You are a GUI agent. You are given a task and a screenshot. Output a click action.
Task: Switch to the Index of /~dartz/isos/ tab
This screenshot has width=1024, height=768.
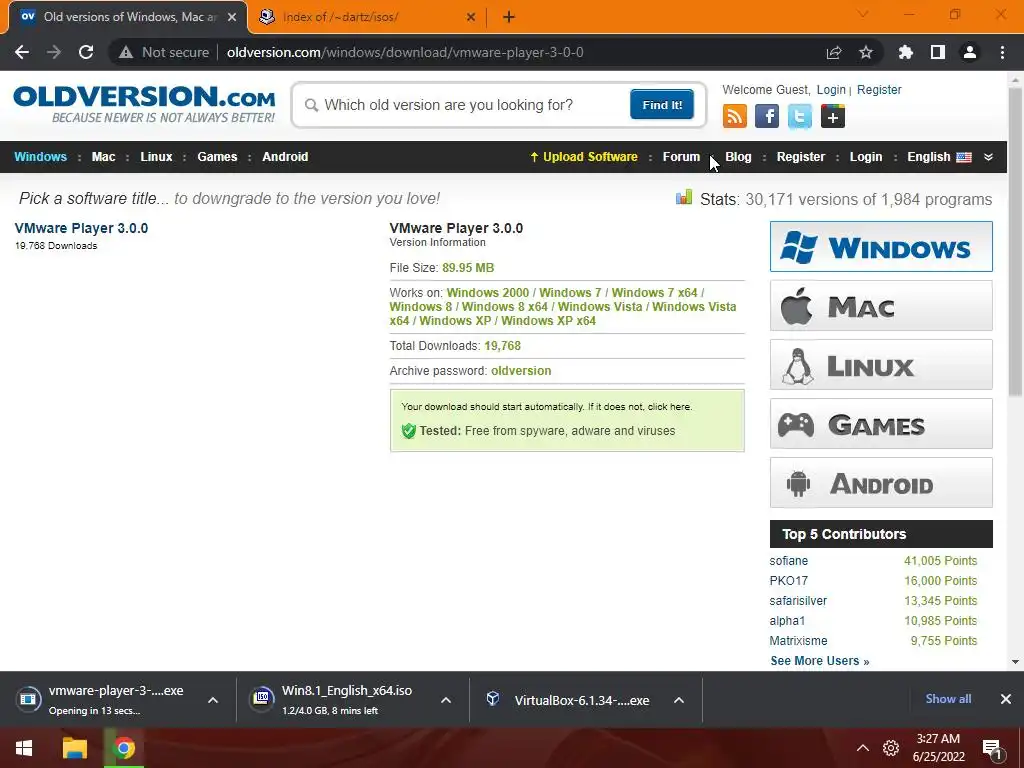pyautogui.click(x=368, y=17)
